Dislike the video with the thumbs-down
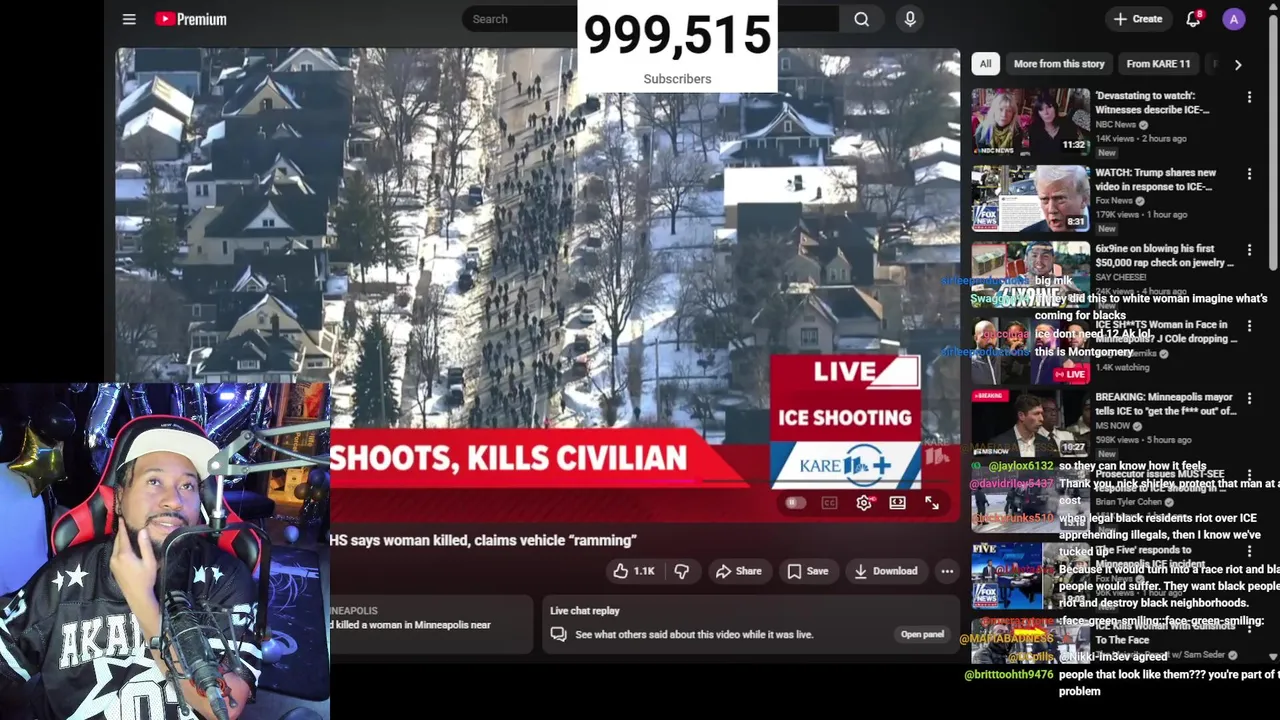The height and width of the screenshot is (720, 1280). tap(682, 571)
